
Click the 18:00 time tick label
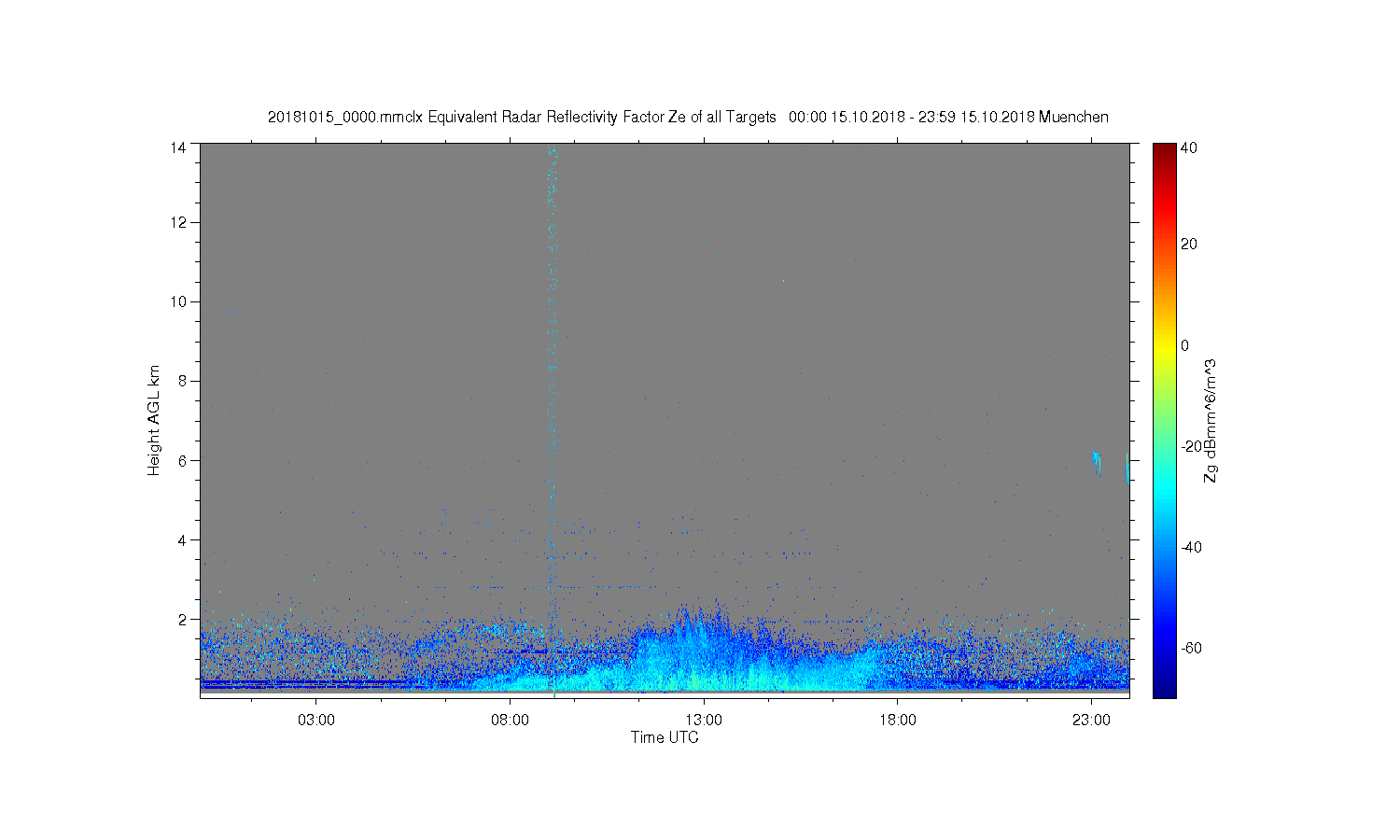898,721
